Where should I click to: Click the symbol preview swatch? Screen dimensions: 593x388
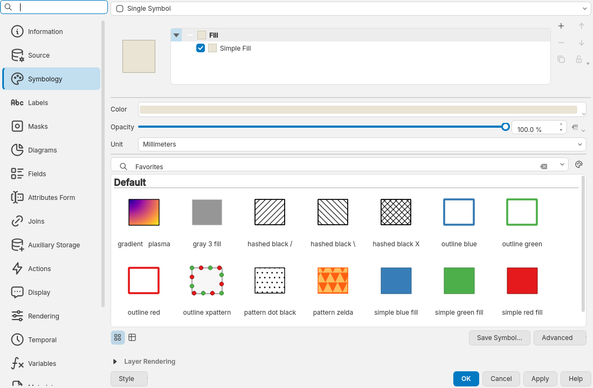[x=139, y=56]
